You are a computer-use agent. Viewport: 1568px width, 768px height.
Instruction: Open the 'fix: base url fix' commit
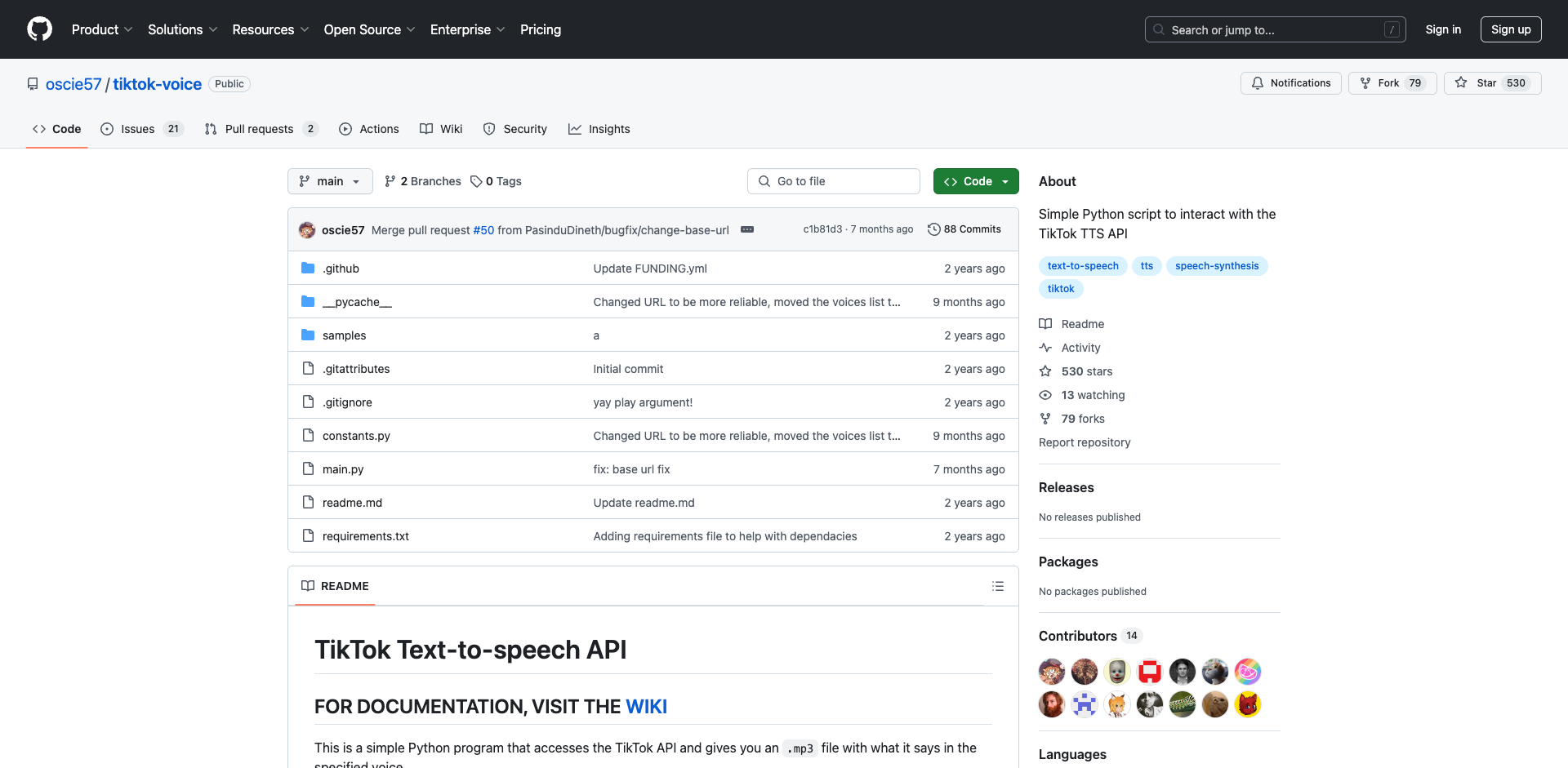click(631, 469)
